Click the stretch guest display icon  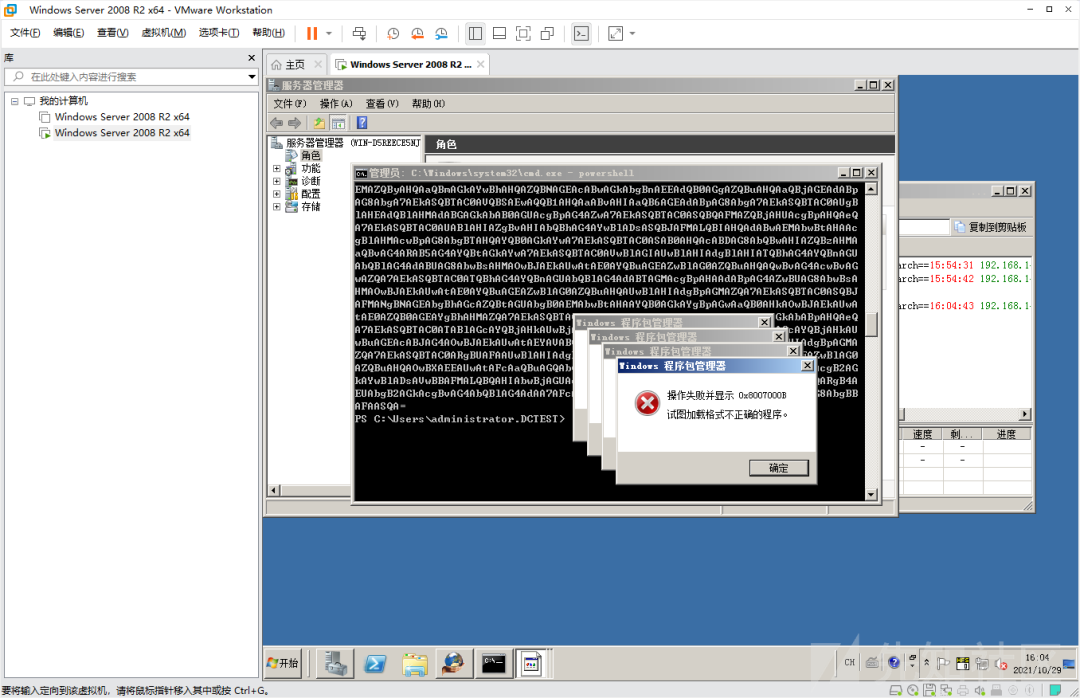tap(615, 33)
